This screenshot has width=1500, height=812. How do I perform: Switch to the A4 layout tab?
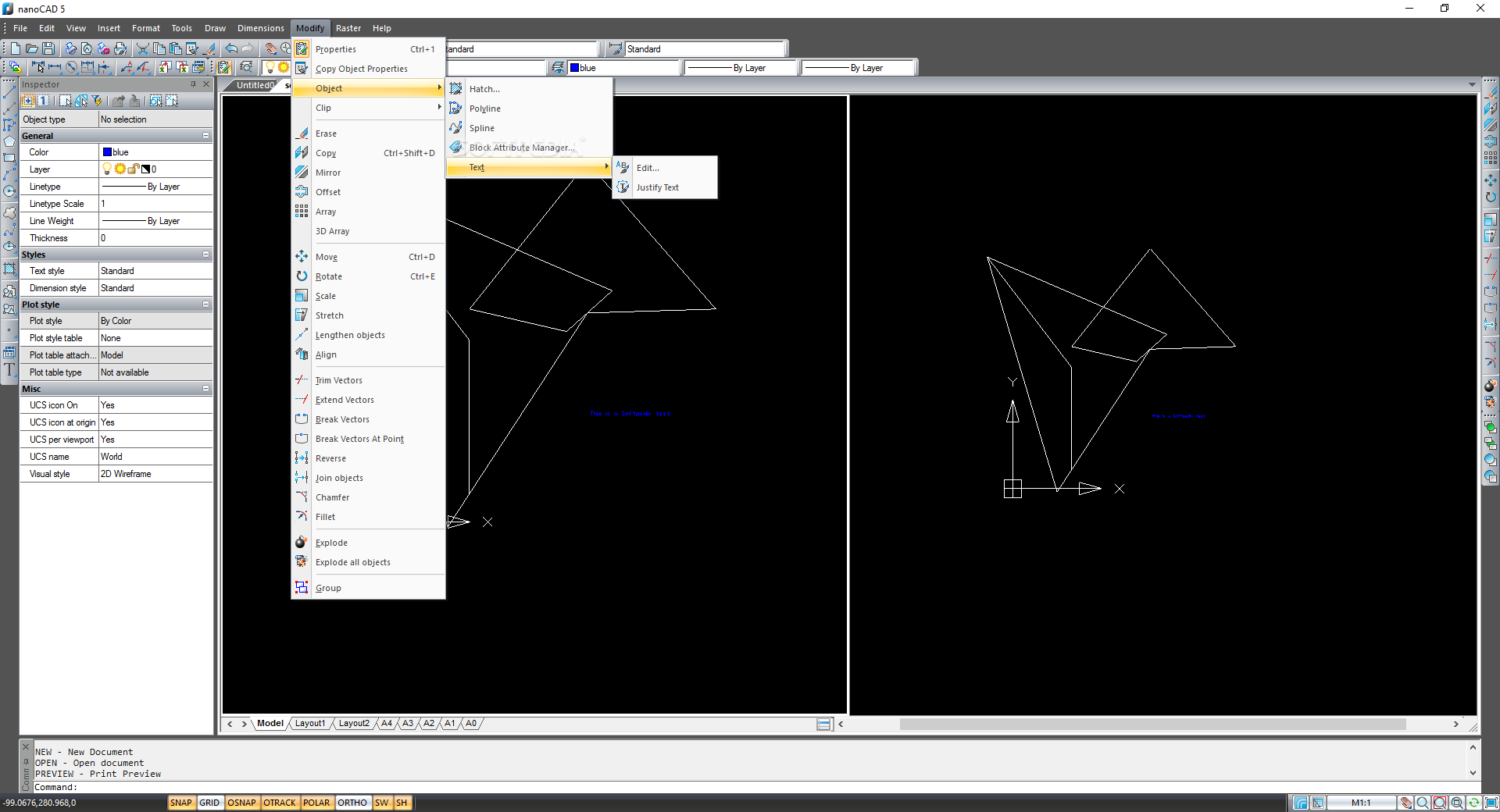387,724
